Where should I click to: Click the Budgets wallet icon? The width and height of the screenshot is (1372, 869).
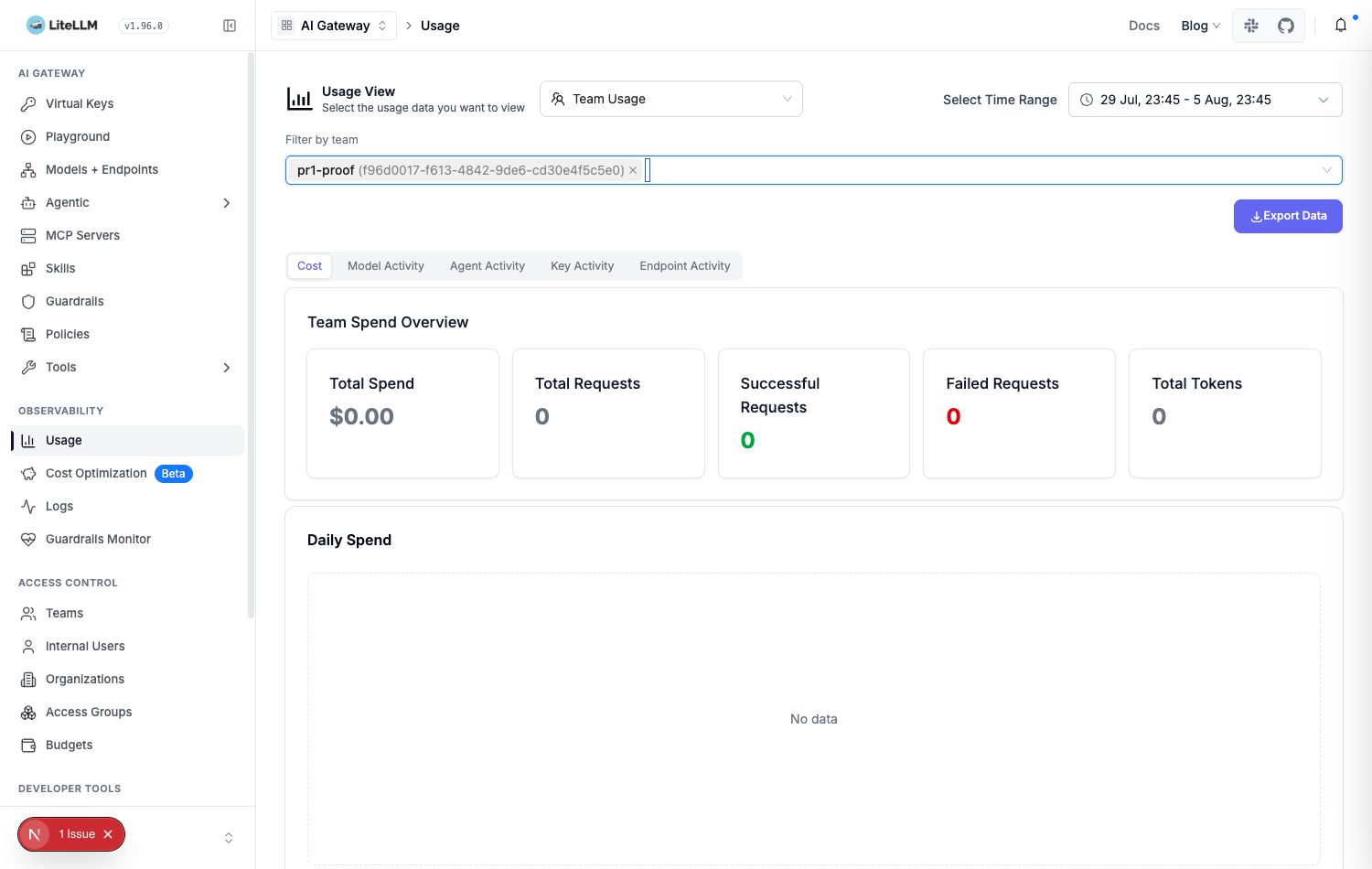(x=28, y=746)
